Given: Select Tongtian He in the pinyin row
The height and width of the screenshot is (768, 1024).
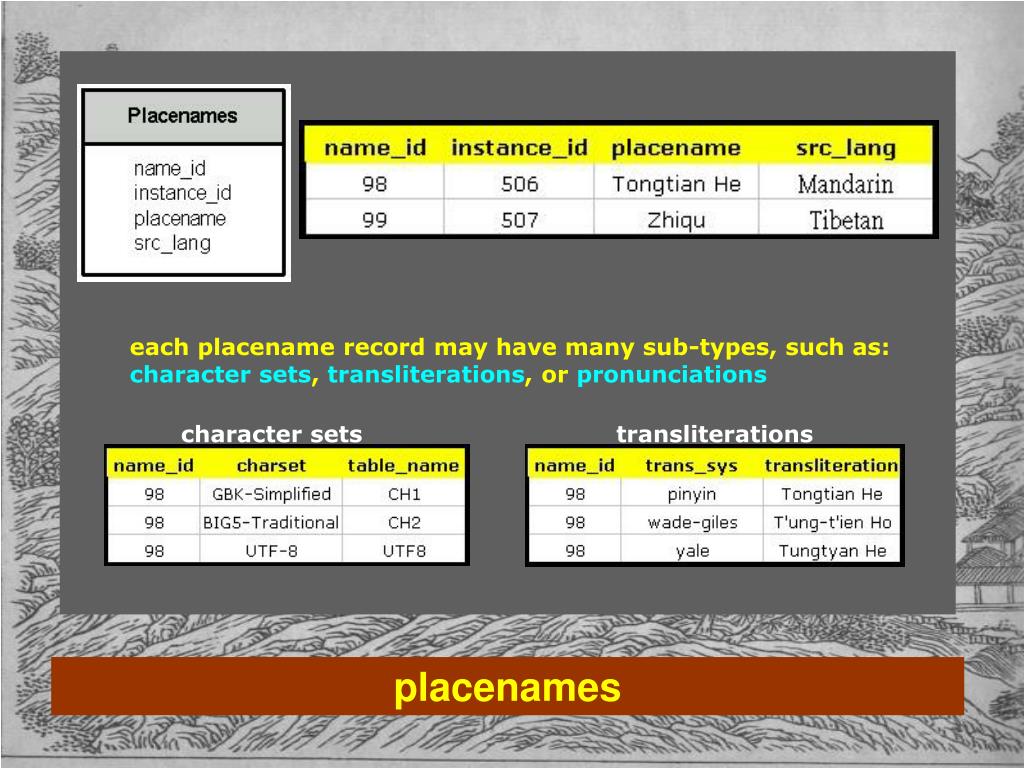Looking at the screenshot, I should [x=832, y=494].
